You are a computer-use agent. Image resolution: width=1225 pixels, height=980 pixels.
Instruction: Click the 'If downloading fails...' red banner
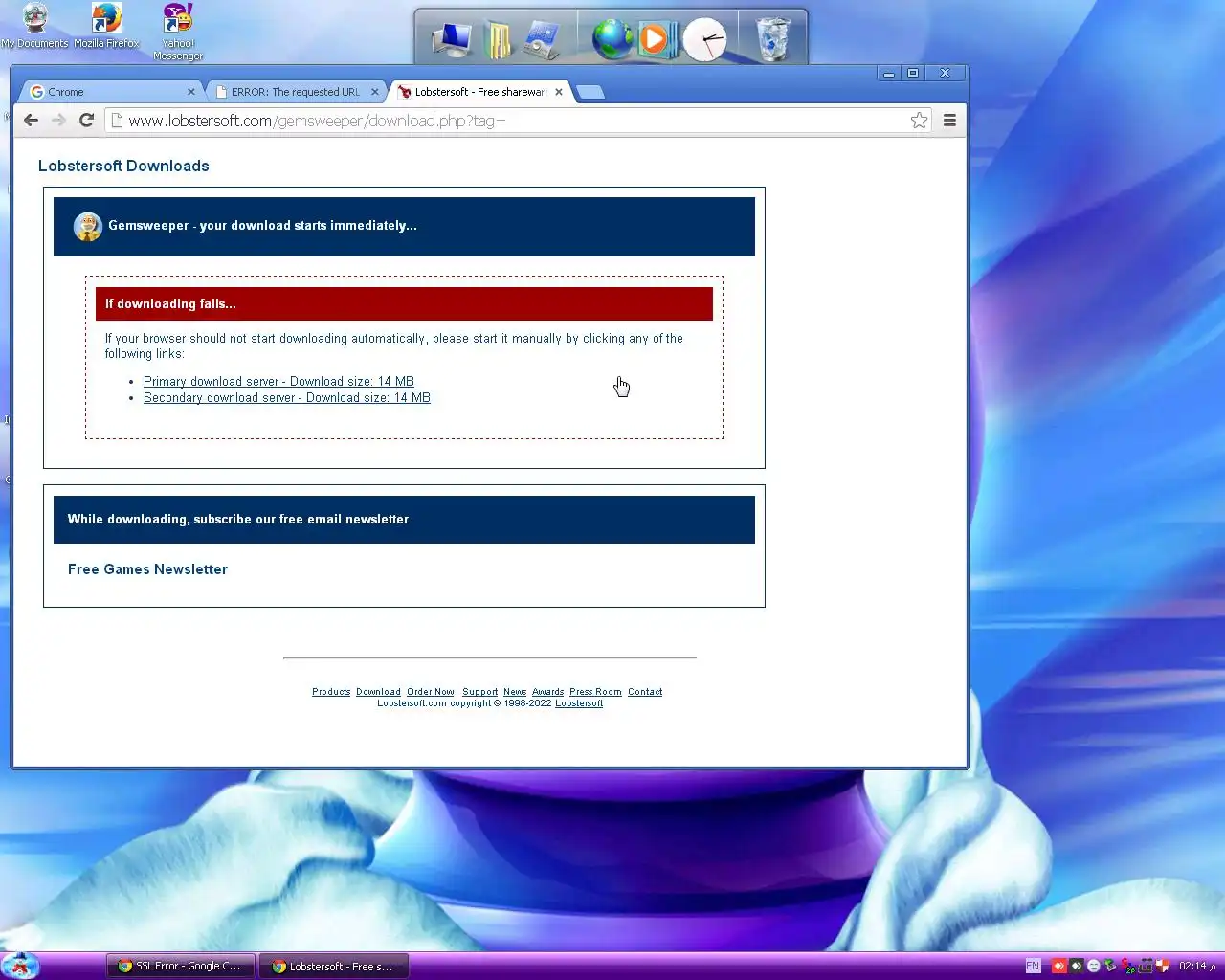(404, 304)
